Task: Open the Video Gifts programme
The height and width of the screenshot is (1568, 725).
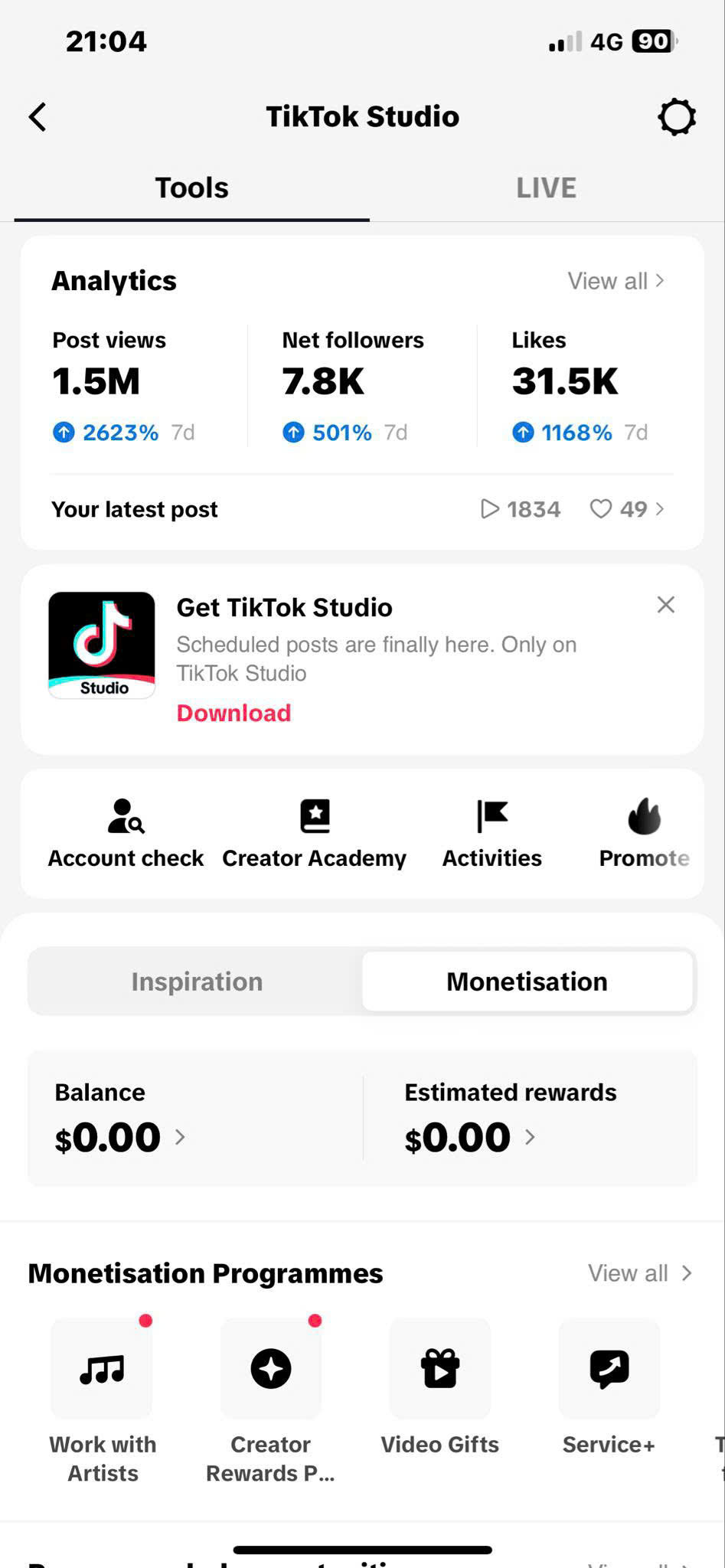Action: [x=440, y=1368]
